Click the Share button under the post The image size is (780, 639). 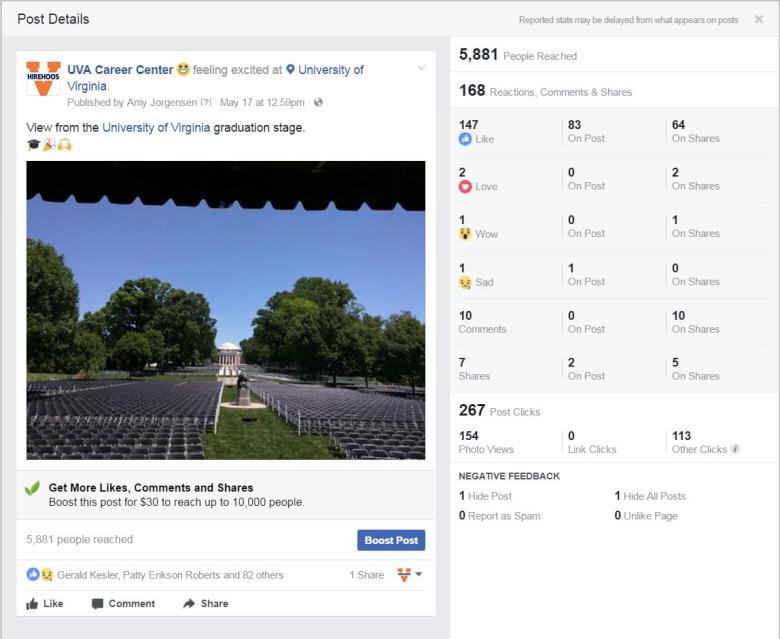[206, 604]
